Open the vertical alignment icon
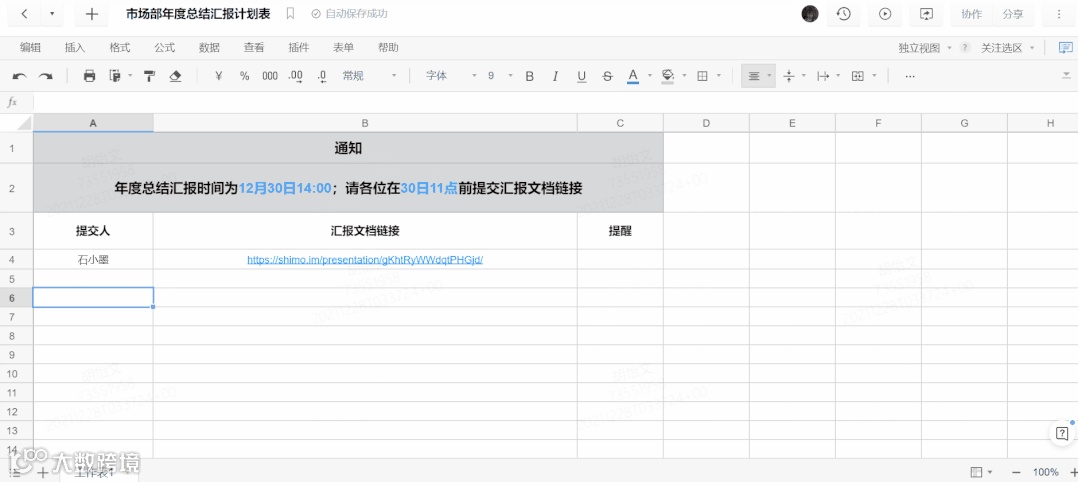Viewport: 1078px width, 482px height. click(789, 76)
